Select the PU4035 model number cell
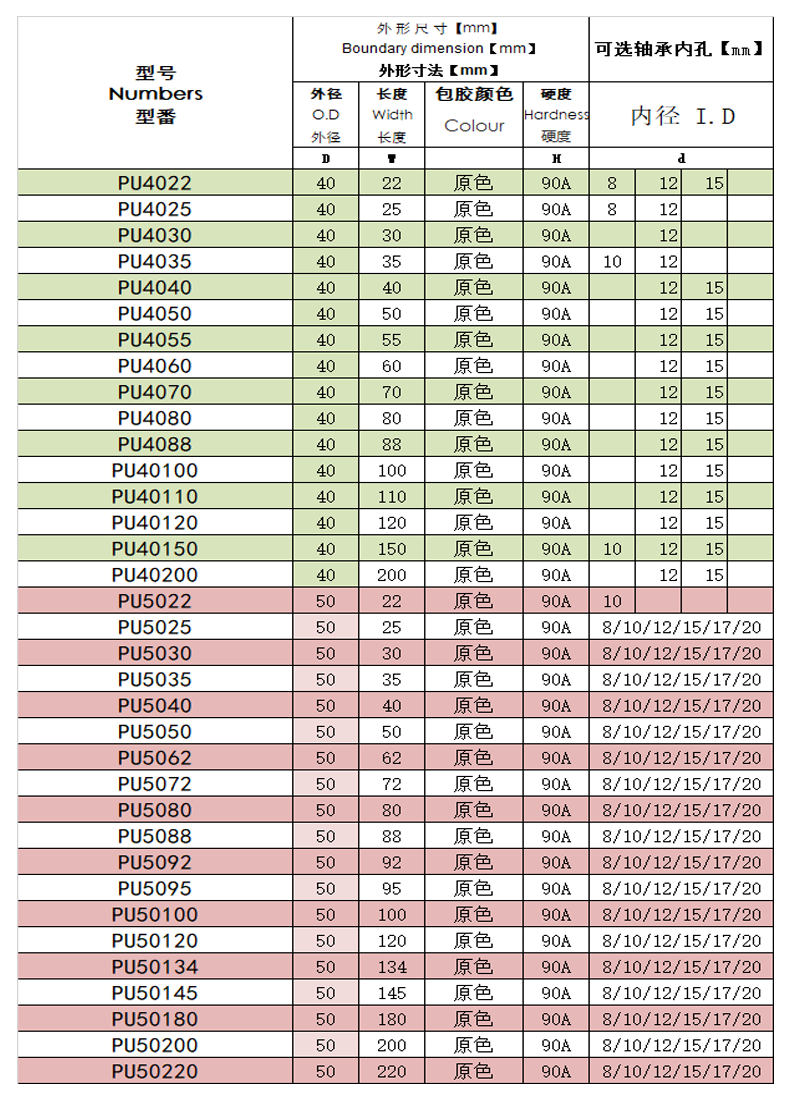790x1100 pixels. (155, 262)
